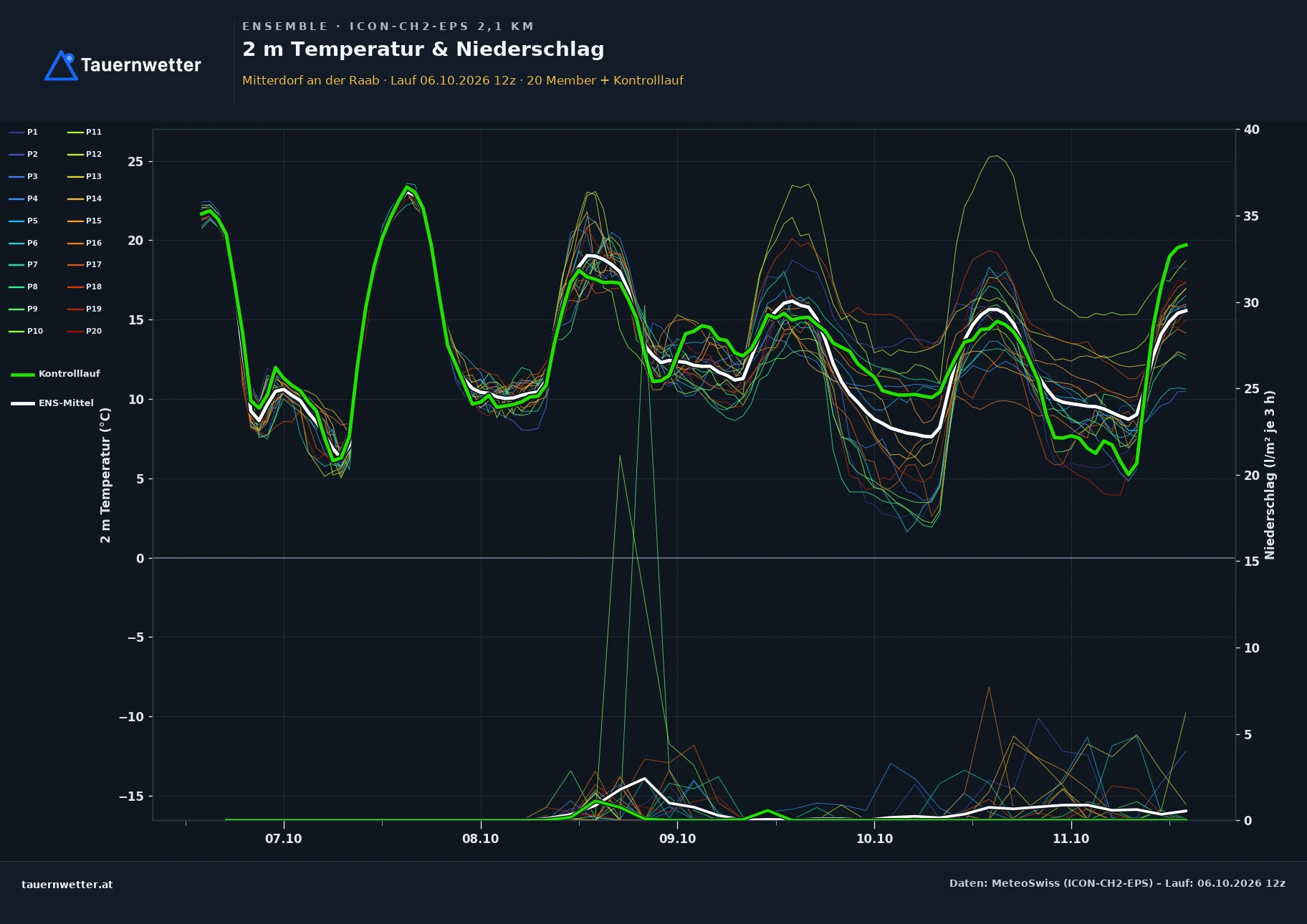Click the Tauernwetter mountain logo icon
This screenshot has width=1307, height=924.
pos(61,65)
